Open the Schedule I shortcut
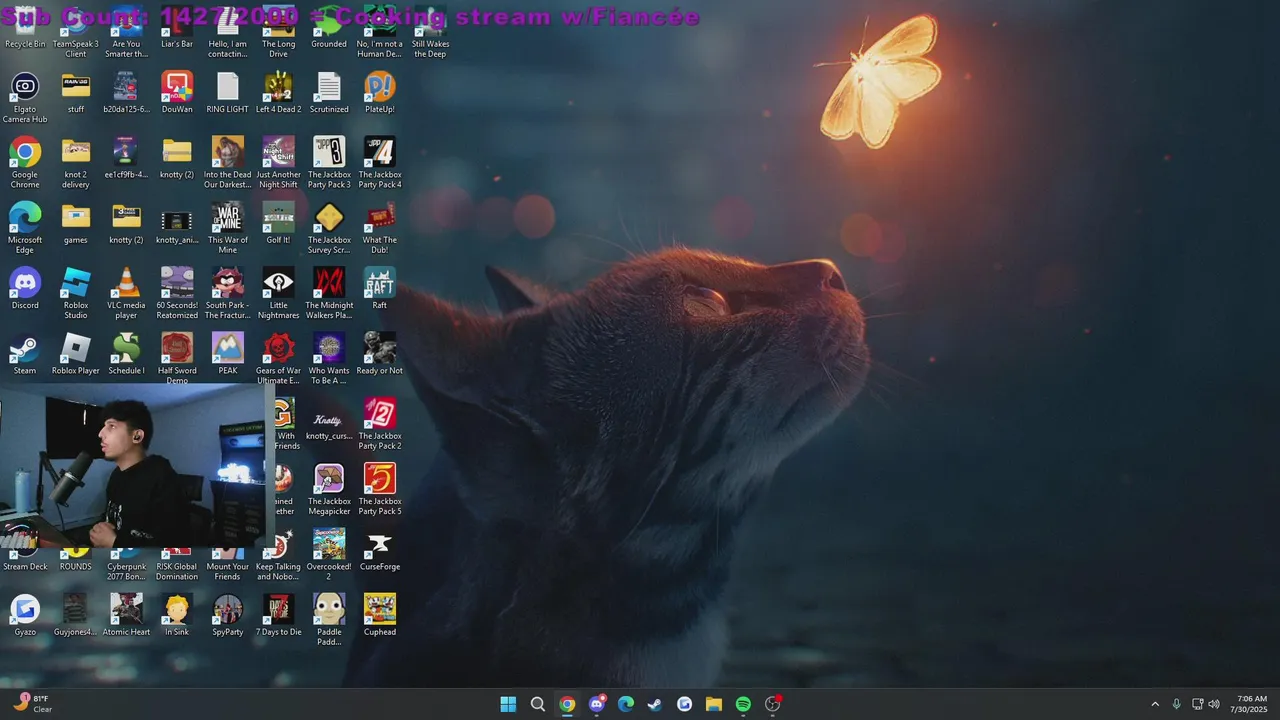 (126, 353)
